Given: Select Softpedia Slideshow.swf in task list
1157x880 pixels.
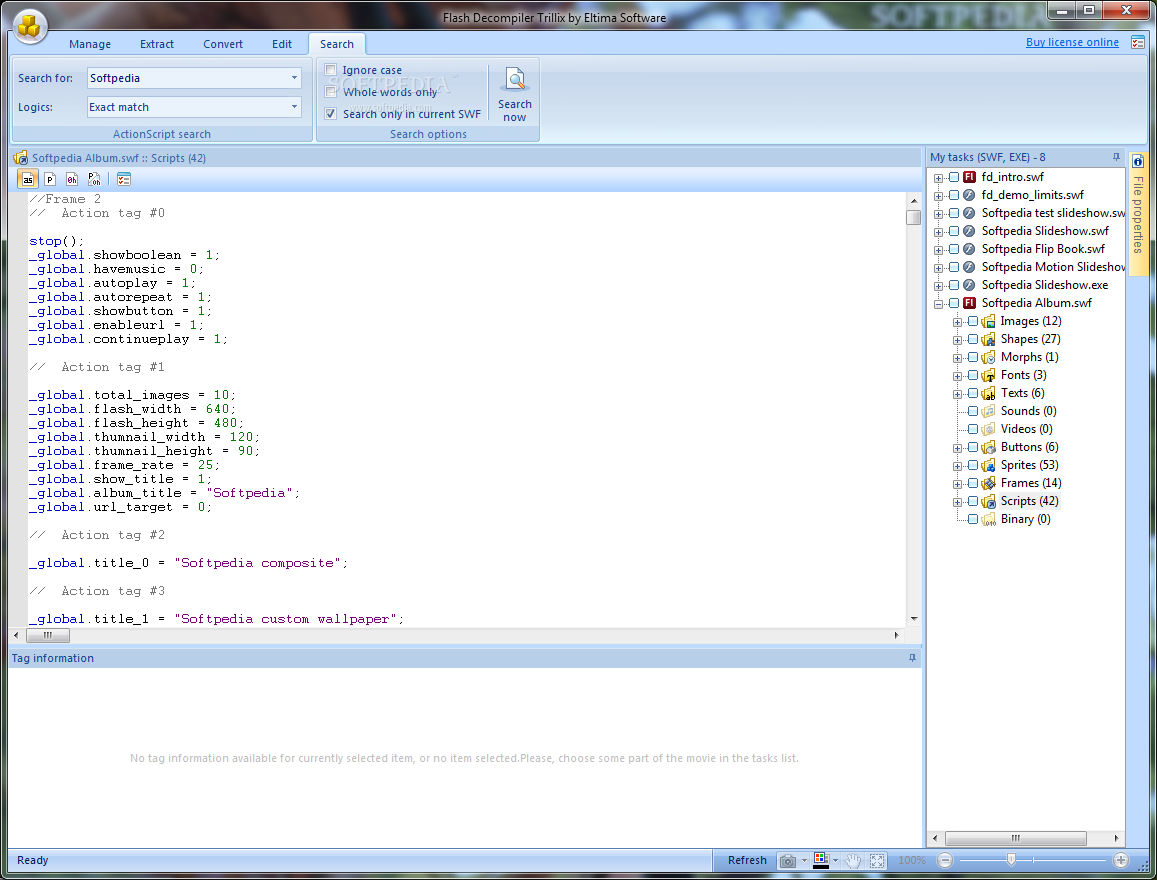Looking at the screenshot, I should point(1044,231).
